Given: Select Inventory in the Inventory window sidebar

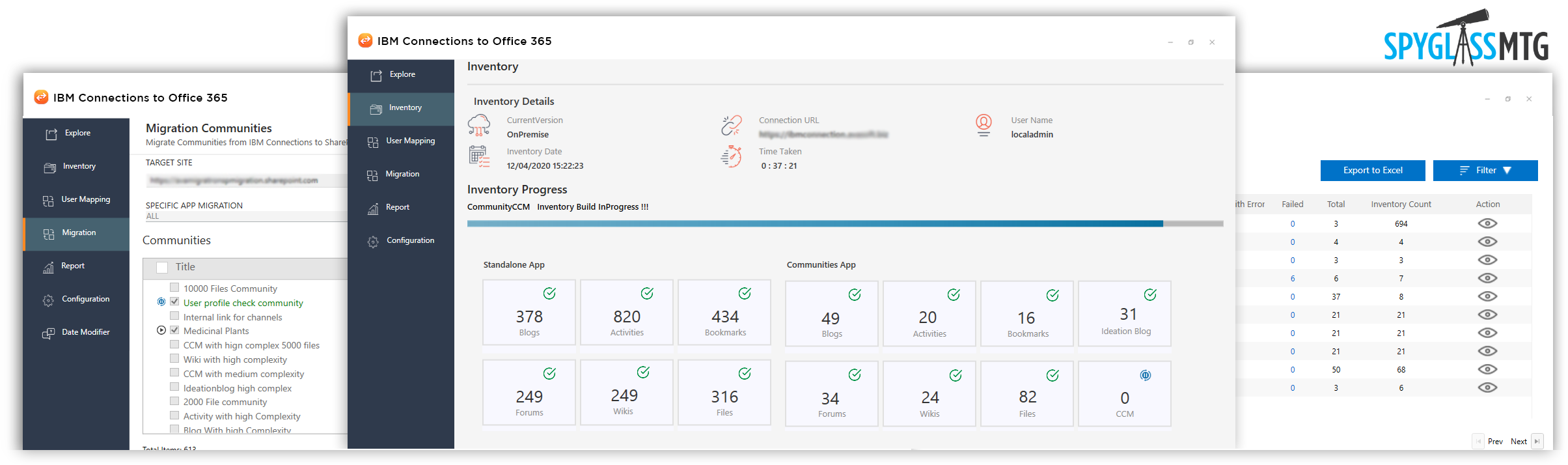Looking at the screenshot, I should coord(402,109).
